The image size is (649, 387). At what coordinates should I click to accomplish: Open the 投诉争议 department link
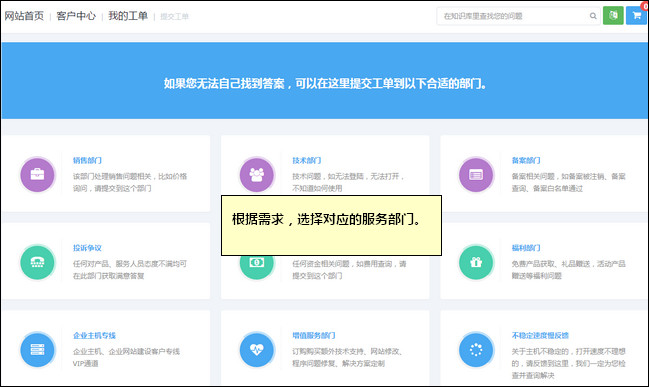click(87, 248)
